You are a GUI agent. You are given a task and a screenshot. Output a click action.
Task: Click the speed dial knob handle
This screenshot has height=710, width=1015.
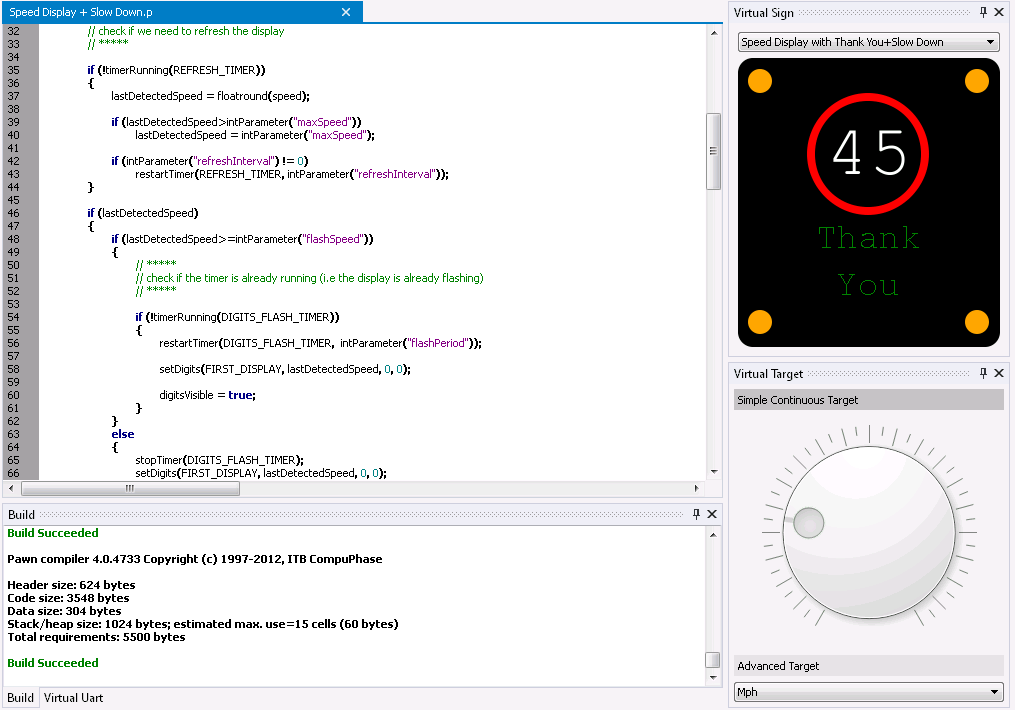pos(809,522)
